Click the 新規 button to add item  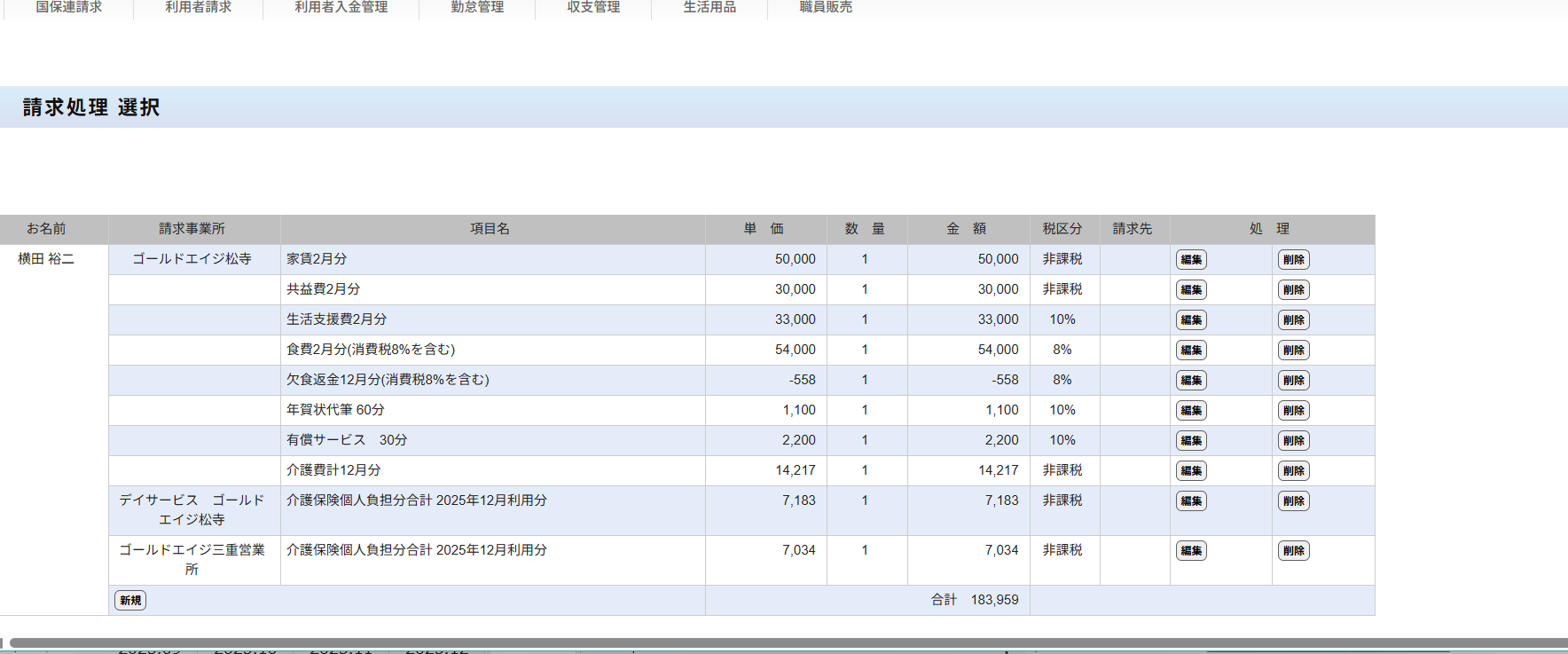click(x=130, y=601)
